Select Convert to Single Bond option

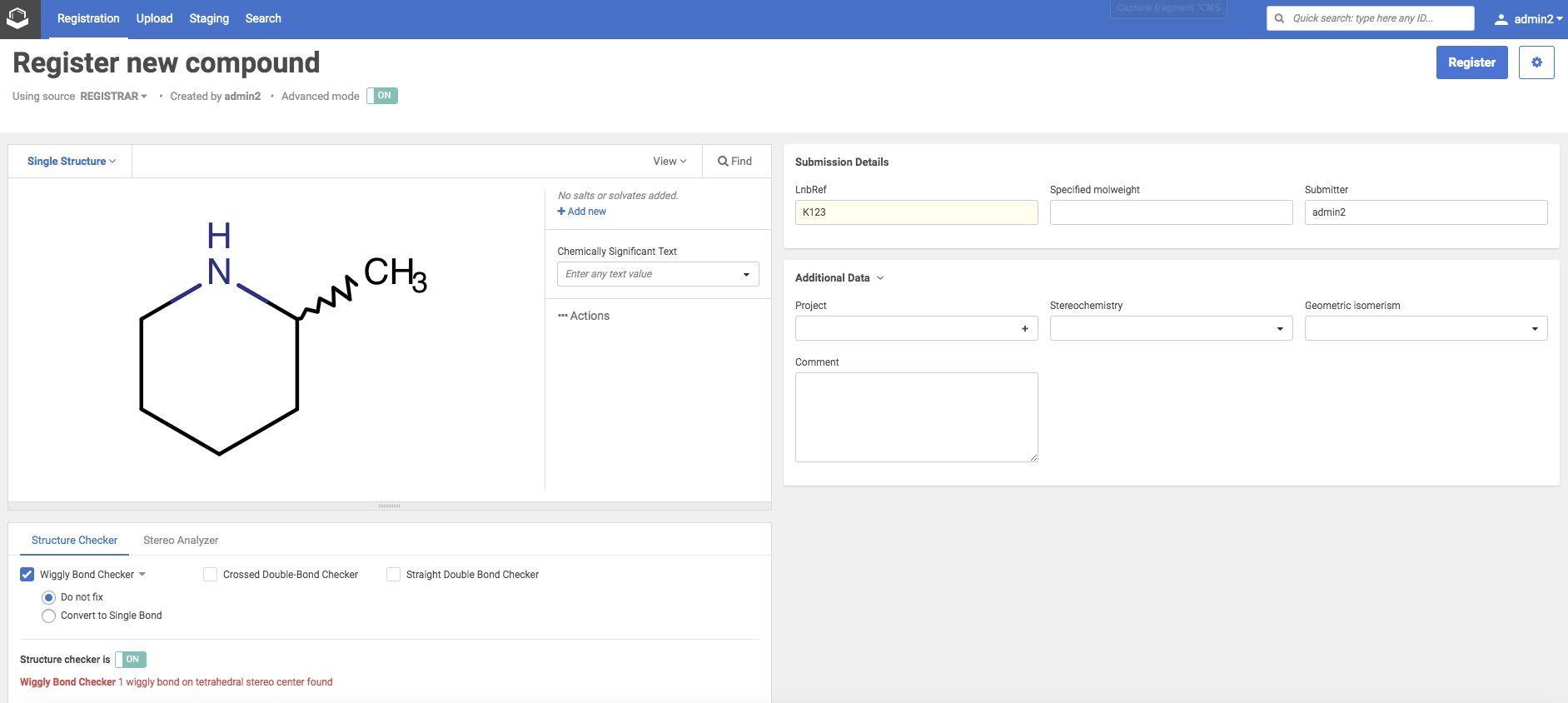point(49,616)
